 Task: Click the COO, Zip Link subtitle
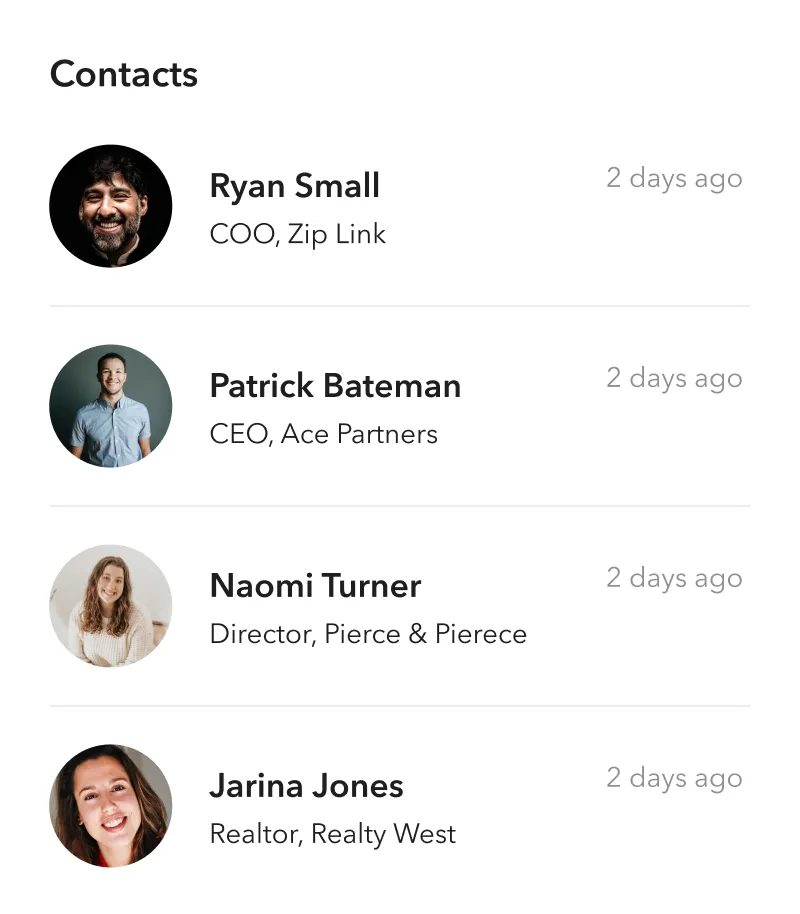(x=297, y=234)
